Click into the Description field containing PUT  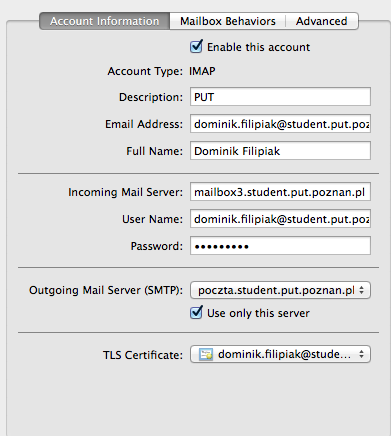280,97
